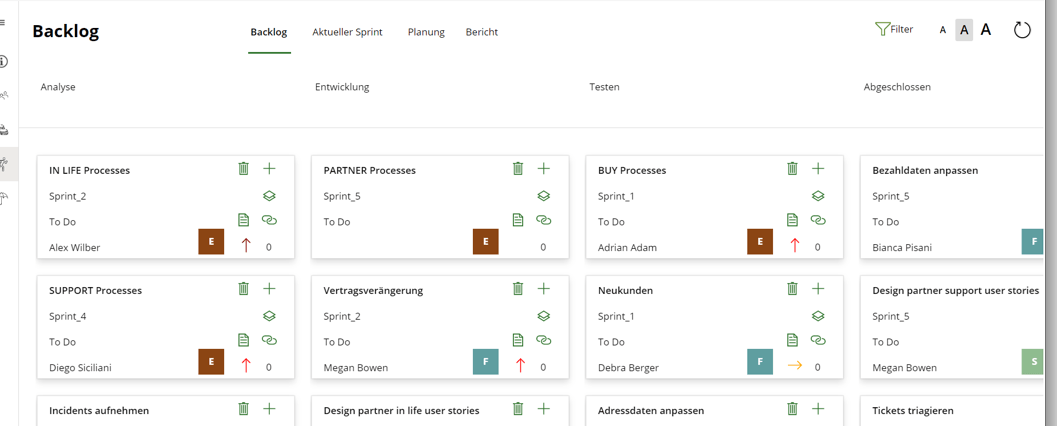Click the refresh icon in header

click(x=1021, y=30)
